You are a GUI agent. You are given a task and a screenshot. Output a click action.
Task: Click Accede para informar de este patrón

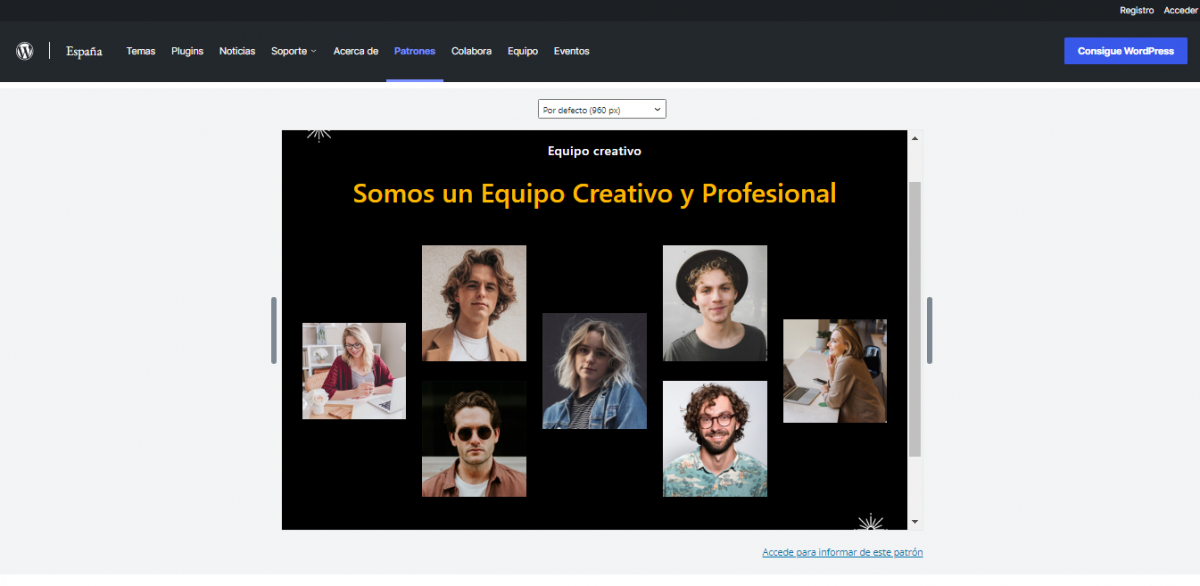842,552
